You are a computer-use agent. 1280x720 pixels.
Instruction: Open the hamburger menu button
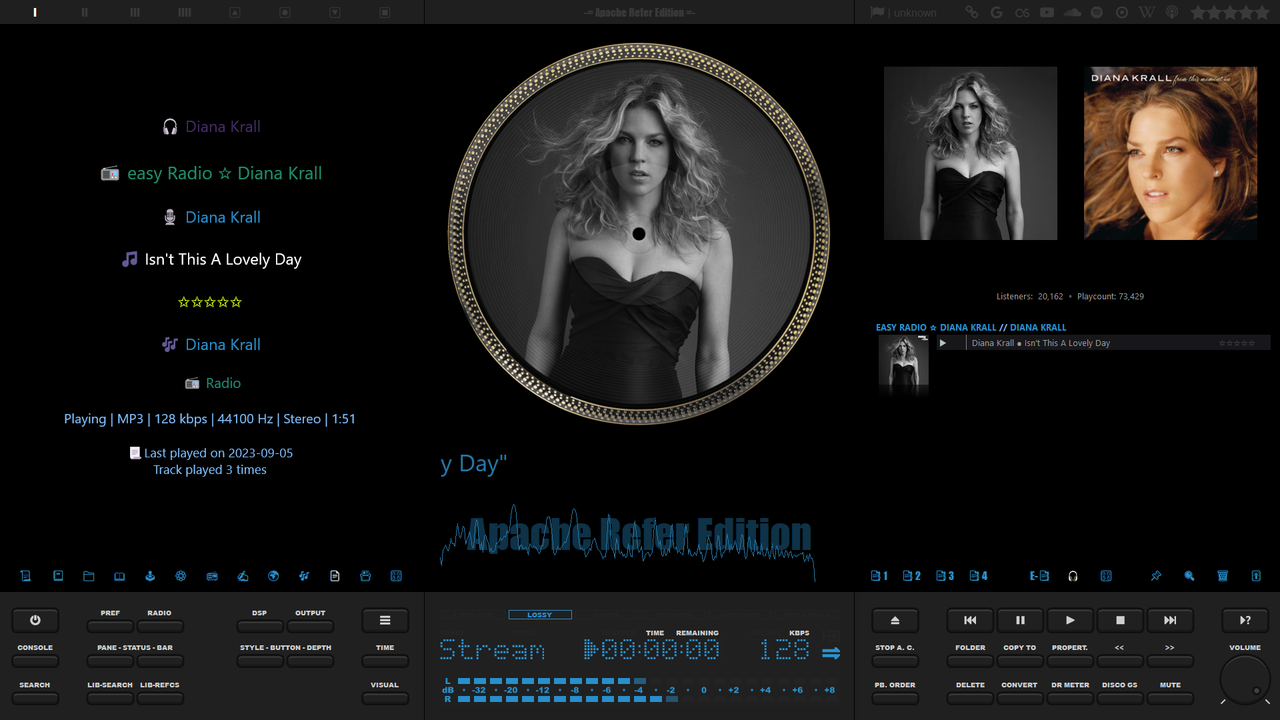385,619
